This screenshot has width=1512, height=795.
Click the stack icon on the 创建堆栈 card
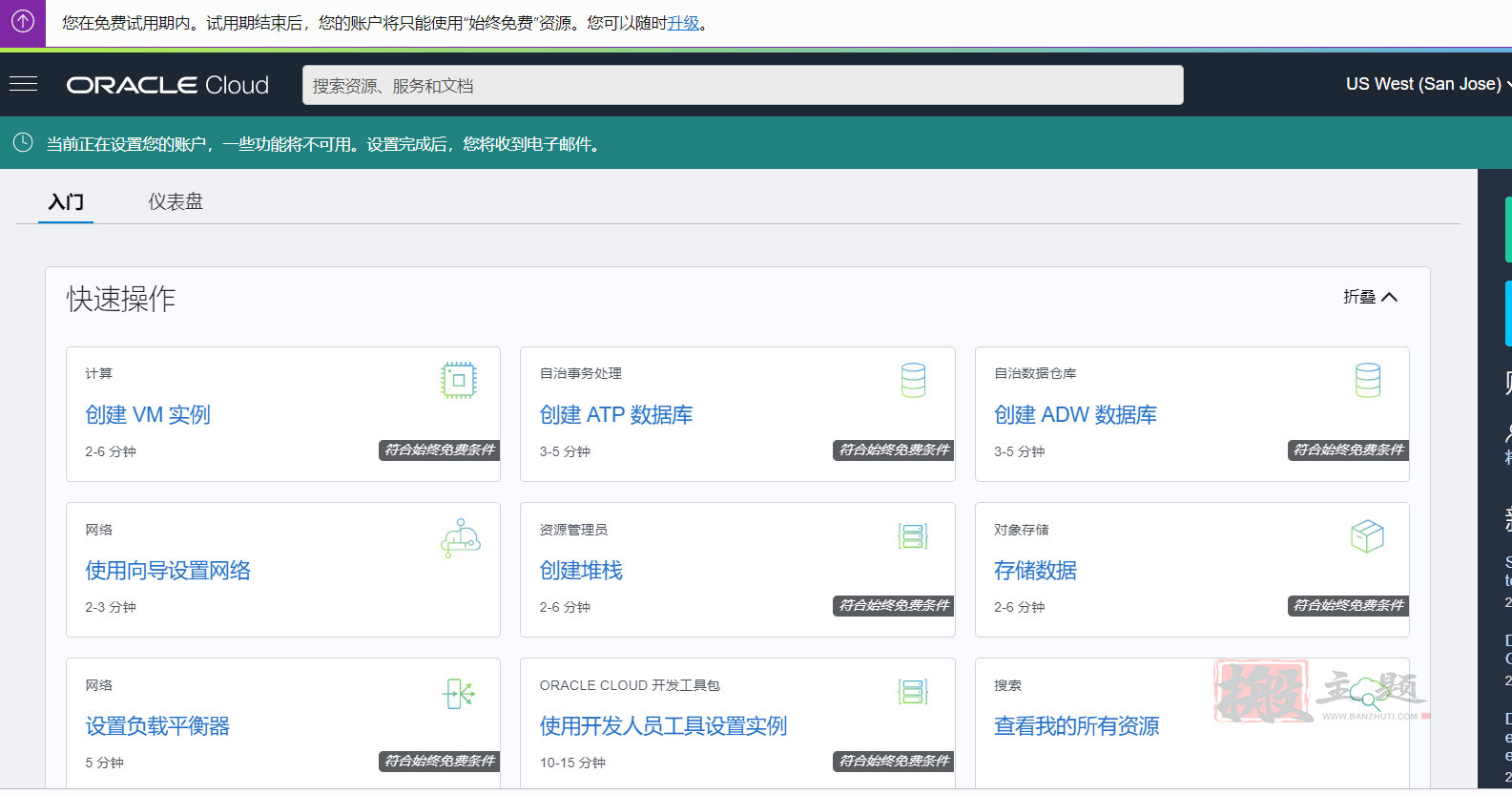[913, 535]
